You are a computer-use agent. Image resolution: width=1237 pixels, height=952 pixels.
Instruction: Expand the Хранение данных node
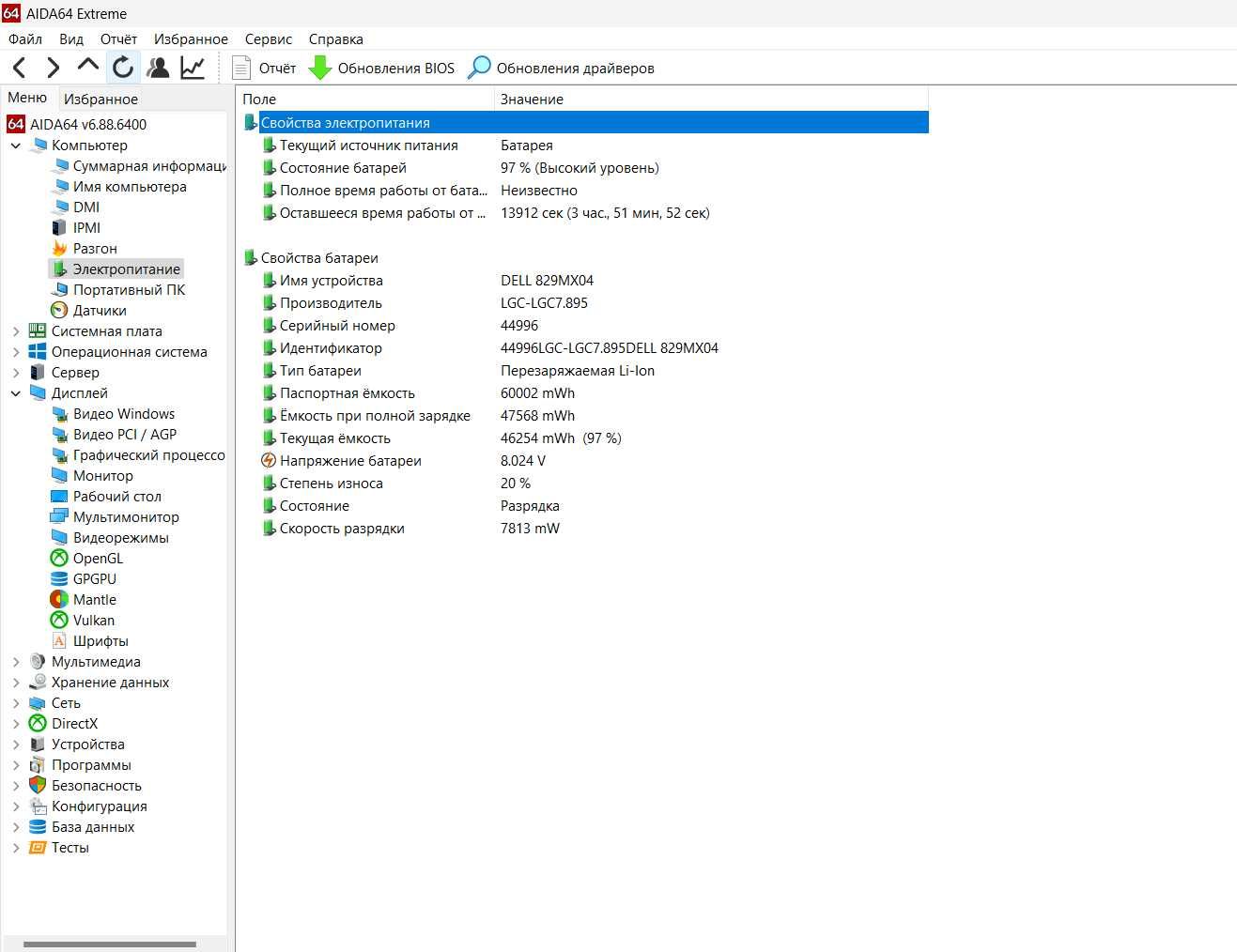tap(16, 683)
